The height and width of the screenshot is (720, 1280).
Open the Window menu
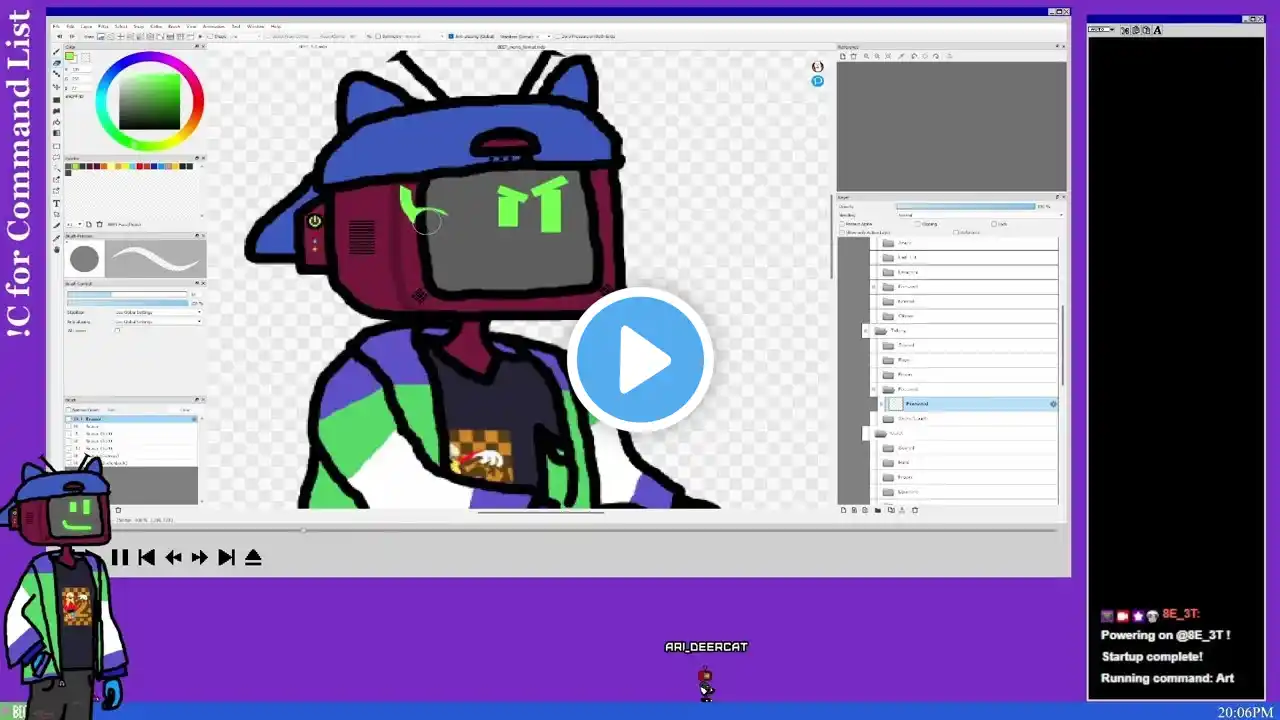pos(255,26)
